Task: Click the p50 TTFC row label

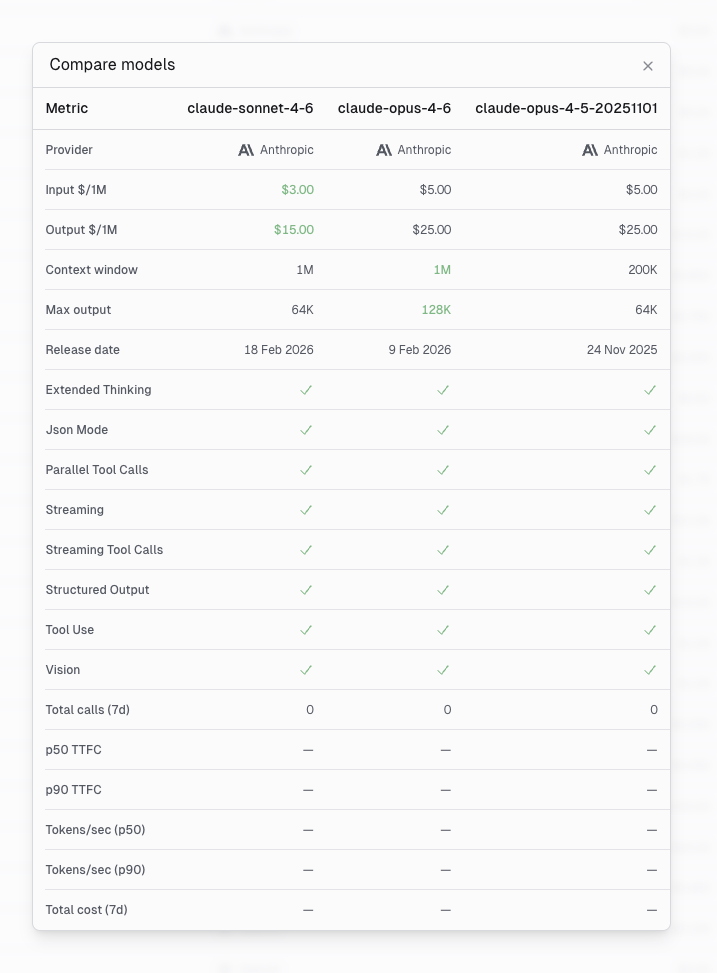Action: tap(73, 750)
